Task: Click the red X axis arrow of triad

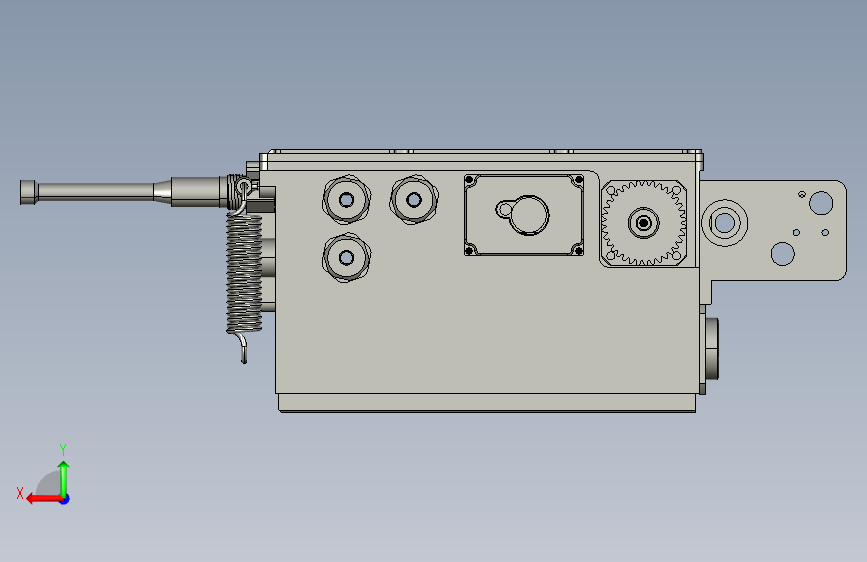Action: (x=43, y=499)
